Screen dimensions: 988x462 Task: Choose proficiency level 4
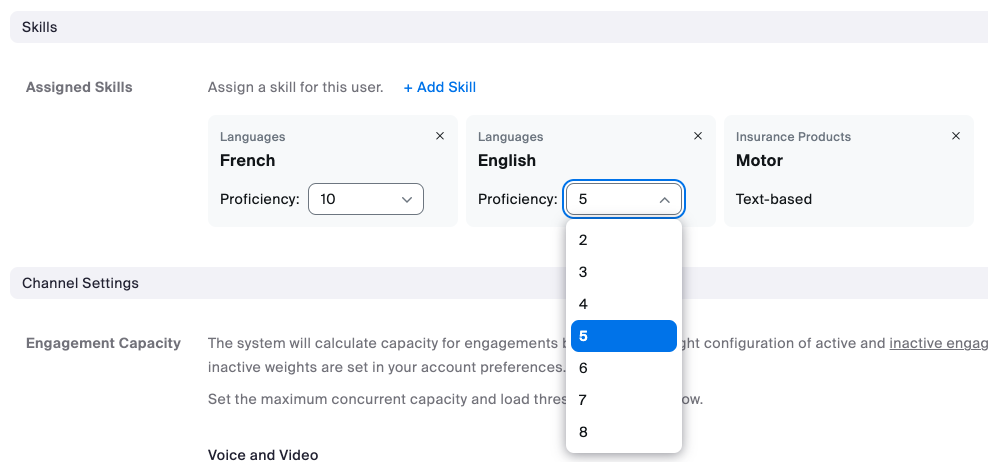[x=624, y=304]
